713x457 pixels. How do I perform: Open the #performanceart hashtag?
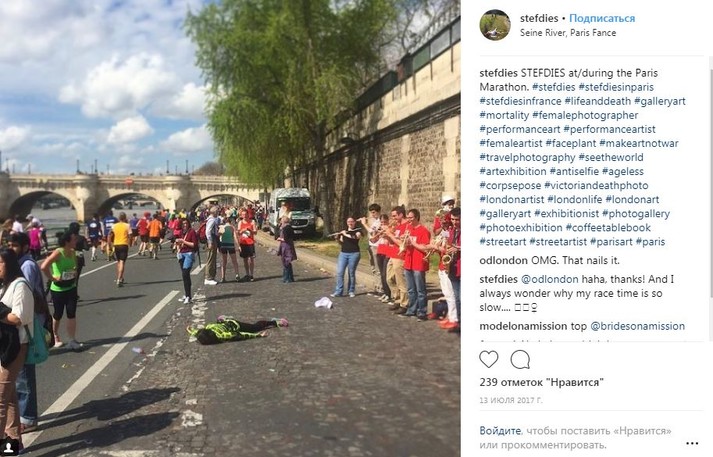[520, 129]
